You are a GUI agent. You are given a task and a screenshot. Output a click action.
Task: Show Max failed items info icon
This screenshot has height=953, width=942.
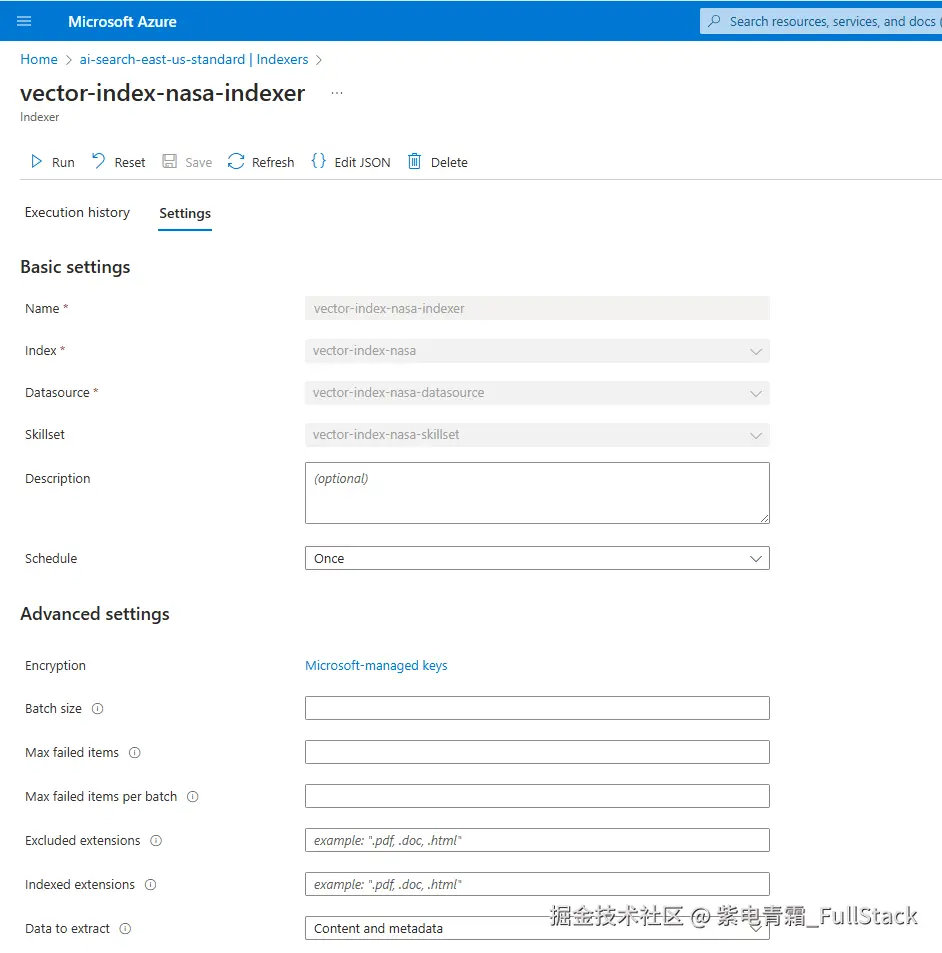(135, 752)
